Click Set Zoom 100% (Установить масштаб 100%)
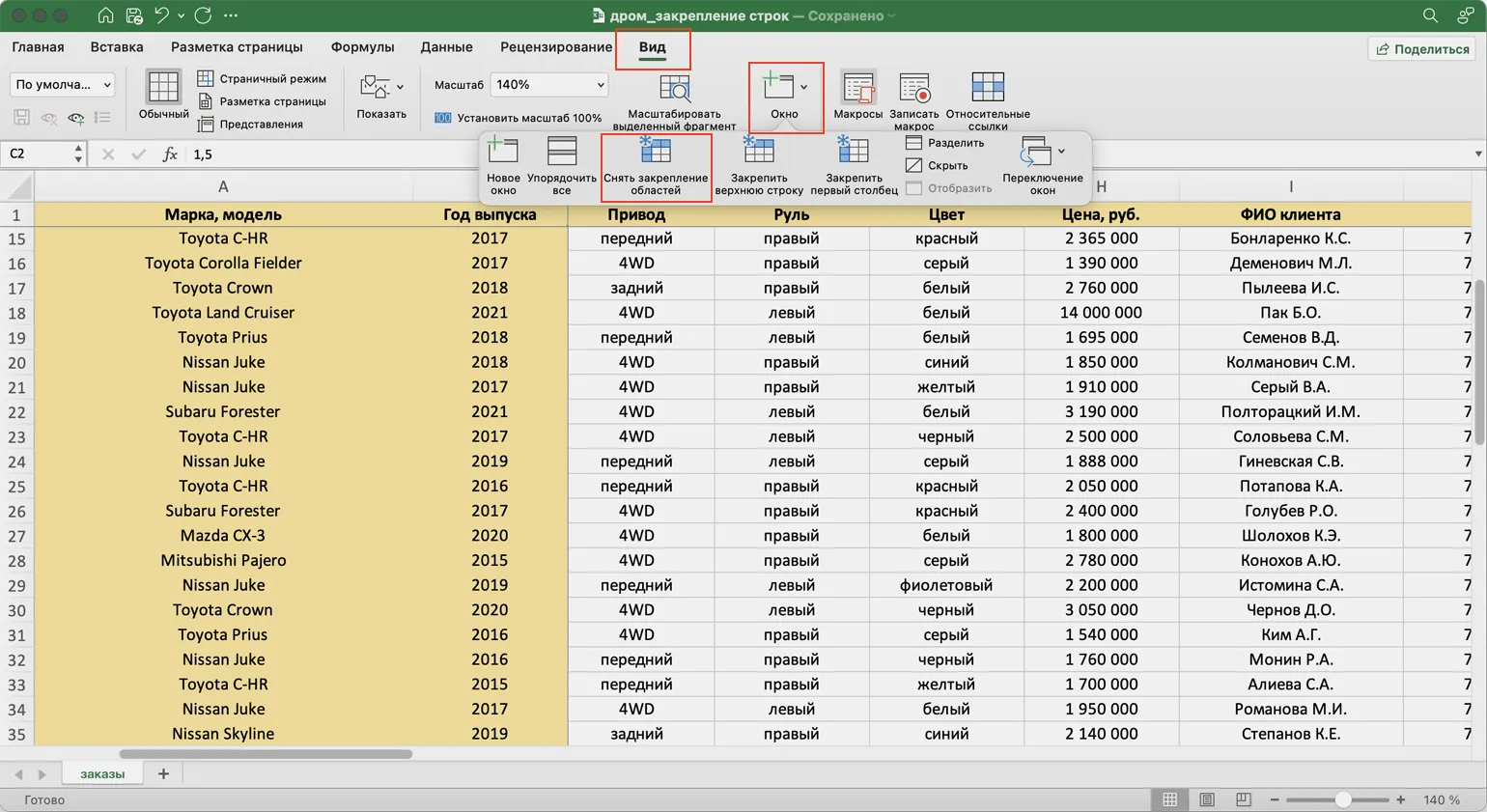1487x812 pixels. point(519,118)
